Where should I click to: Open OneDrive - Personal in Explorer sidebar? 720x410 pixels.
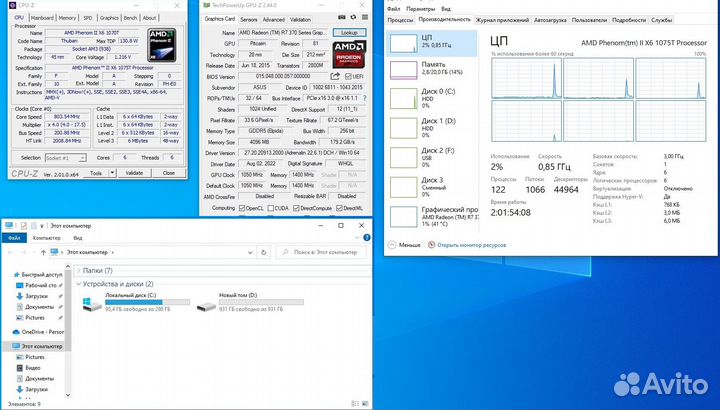point(39,331)
